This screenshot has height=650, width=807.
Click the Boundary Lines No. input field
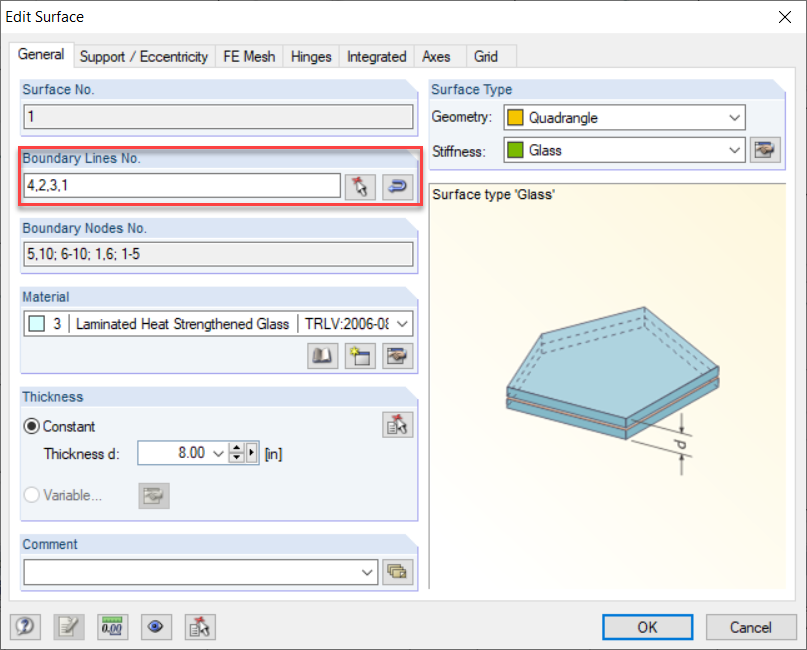pos(182,186)
